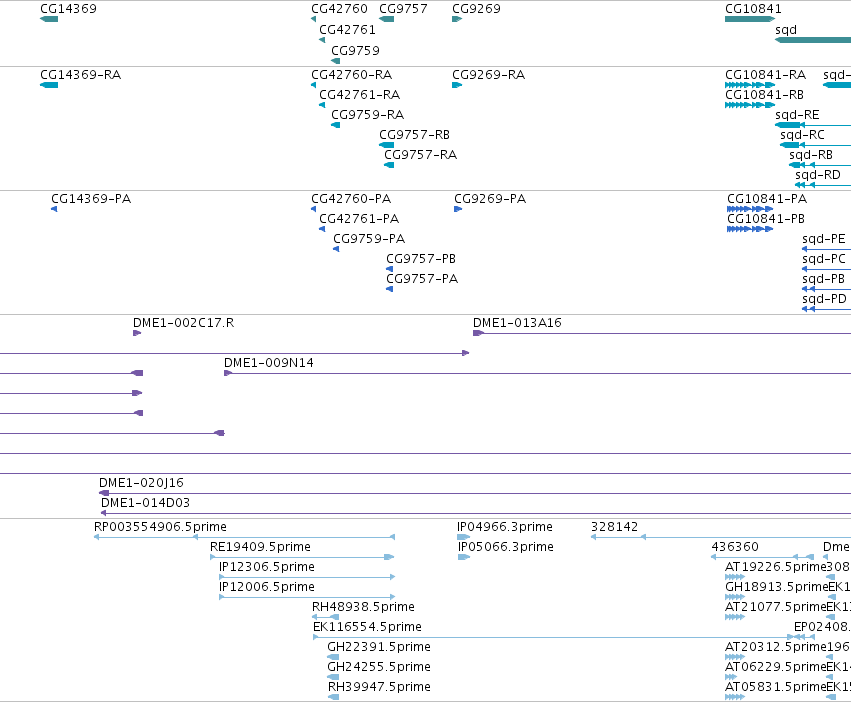Image resolution: width=851 pixels, height=702 pixels.
Task: Click the sqd-PC protein label
Action: 824,259
